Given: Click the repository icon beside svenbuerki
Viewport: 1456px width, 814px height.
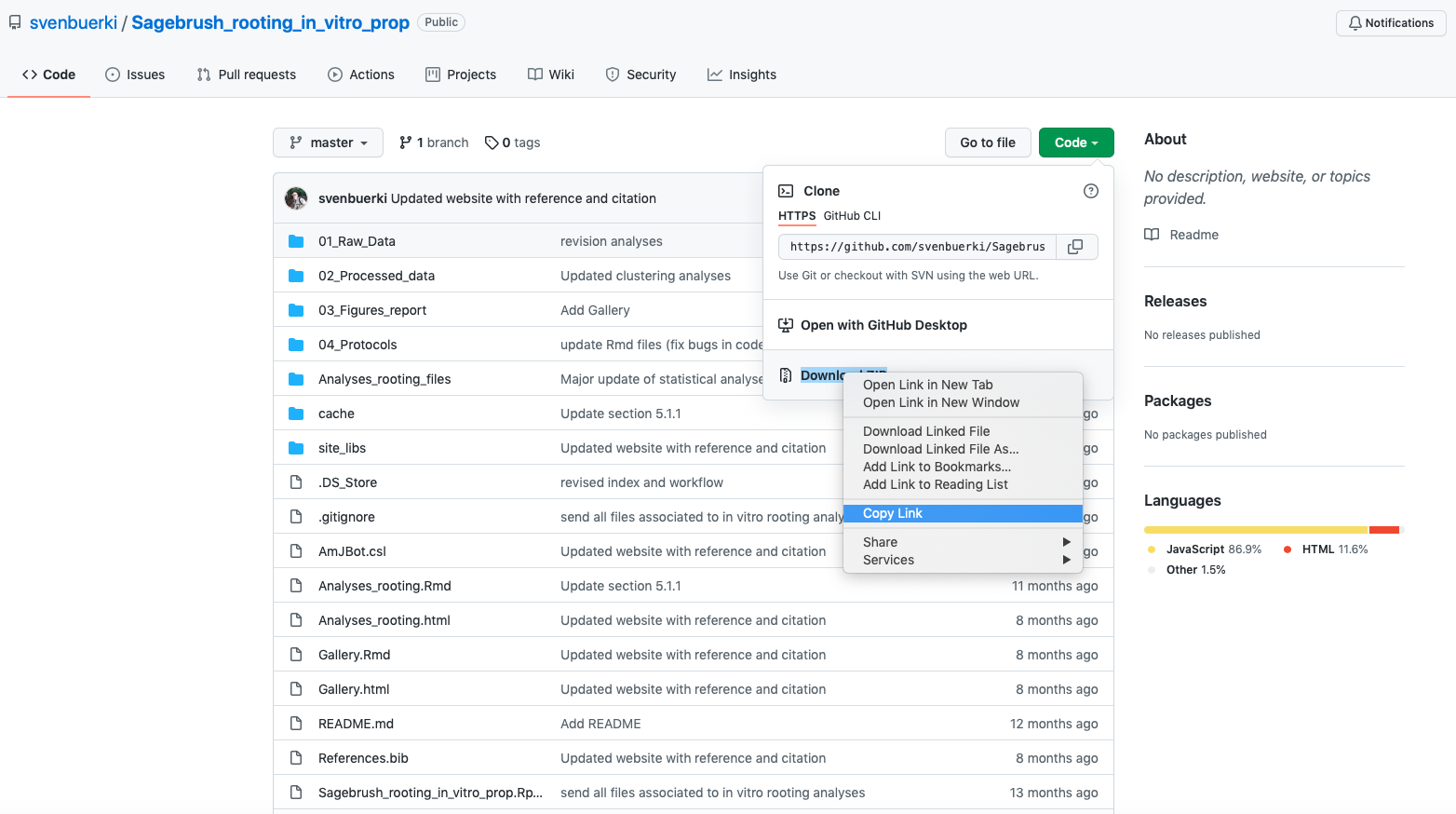Looking at the screenshot, I should click(x=15, y=22).
